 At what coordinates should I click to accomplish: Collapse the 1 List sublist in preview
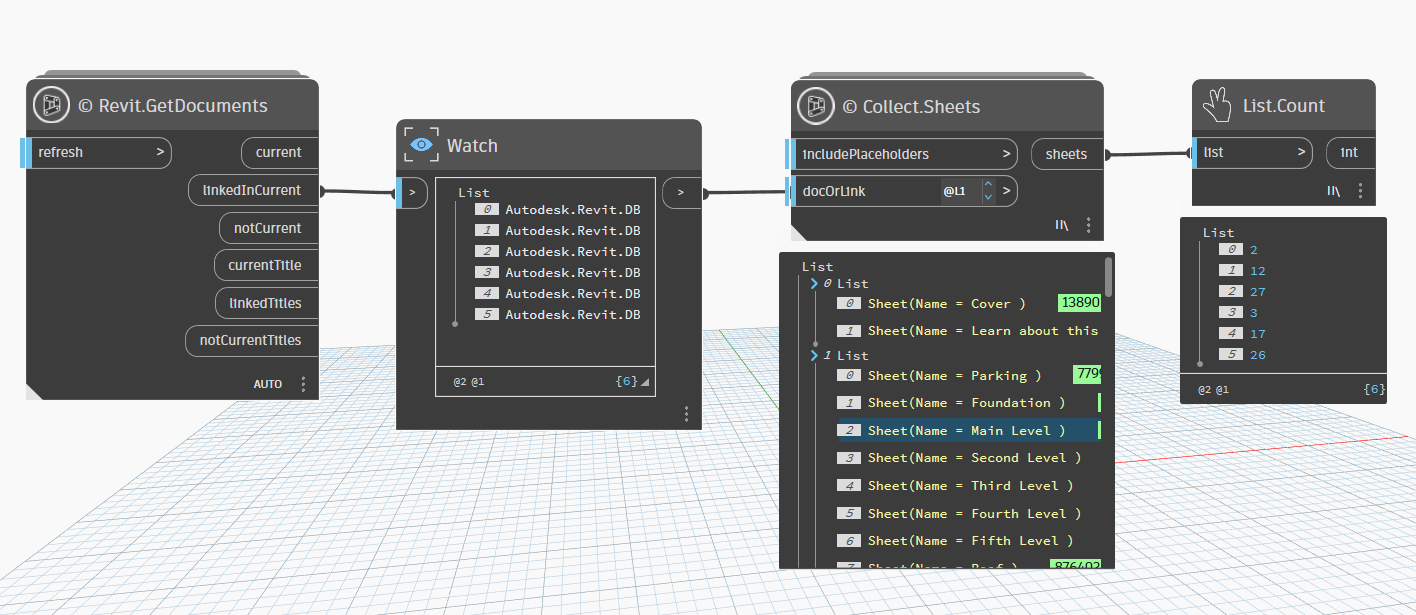click(815, 356)
